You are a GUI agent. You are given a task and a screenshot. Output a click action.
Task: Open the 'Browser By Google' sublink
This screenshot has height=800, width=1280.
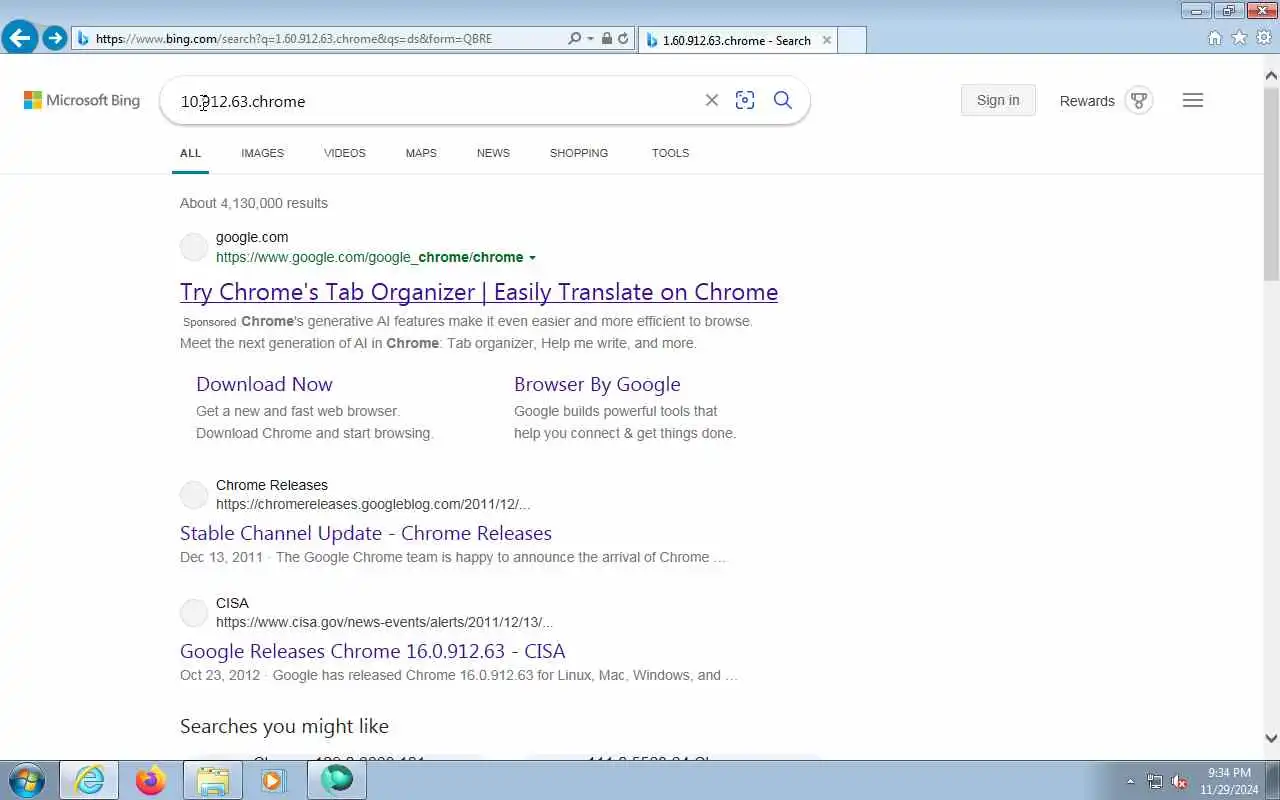point(597,384)
